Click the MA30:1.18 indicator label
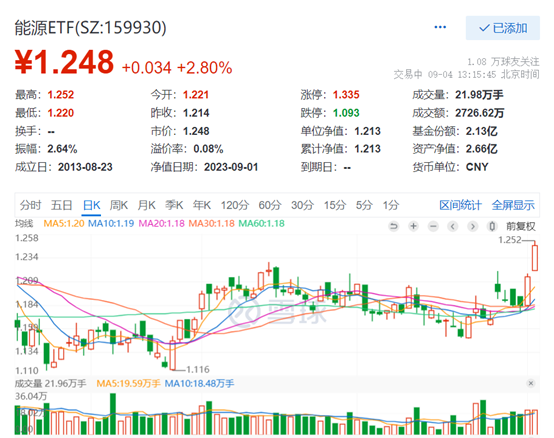The image size is (554, 438). (211, 223)
